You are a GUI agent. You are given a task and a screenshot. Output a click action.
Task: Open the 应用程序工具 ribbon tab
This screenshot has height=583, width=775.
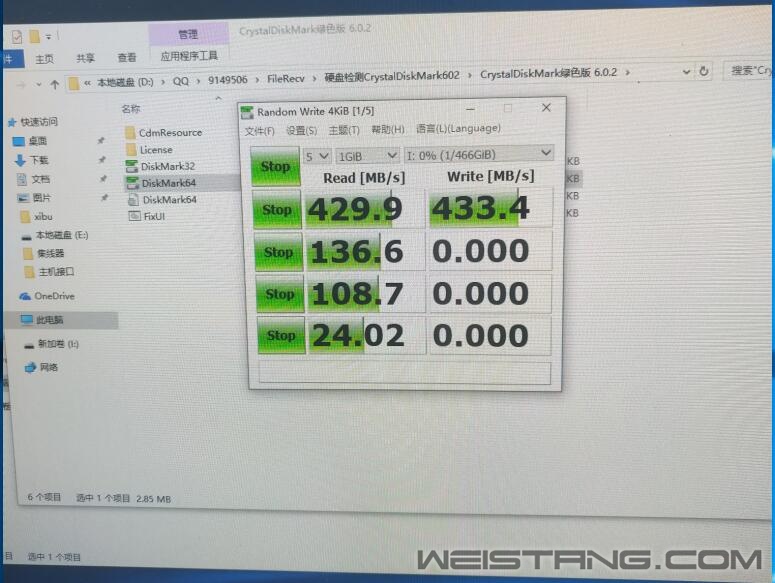tap(189, 56)
